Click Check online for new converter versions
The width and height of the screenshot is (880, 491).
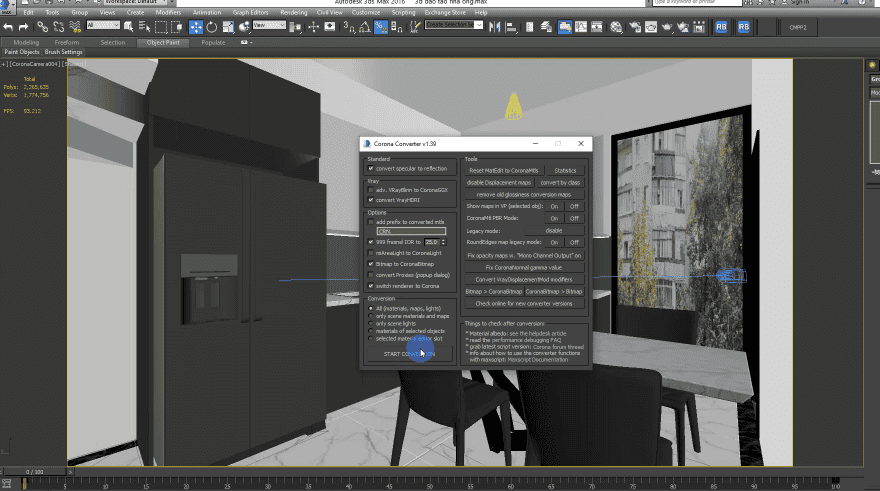pos(524,304)
